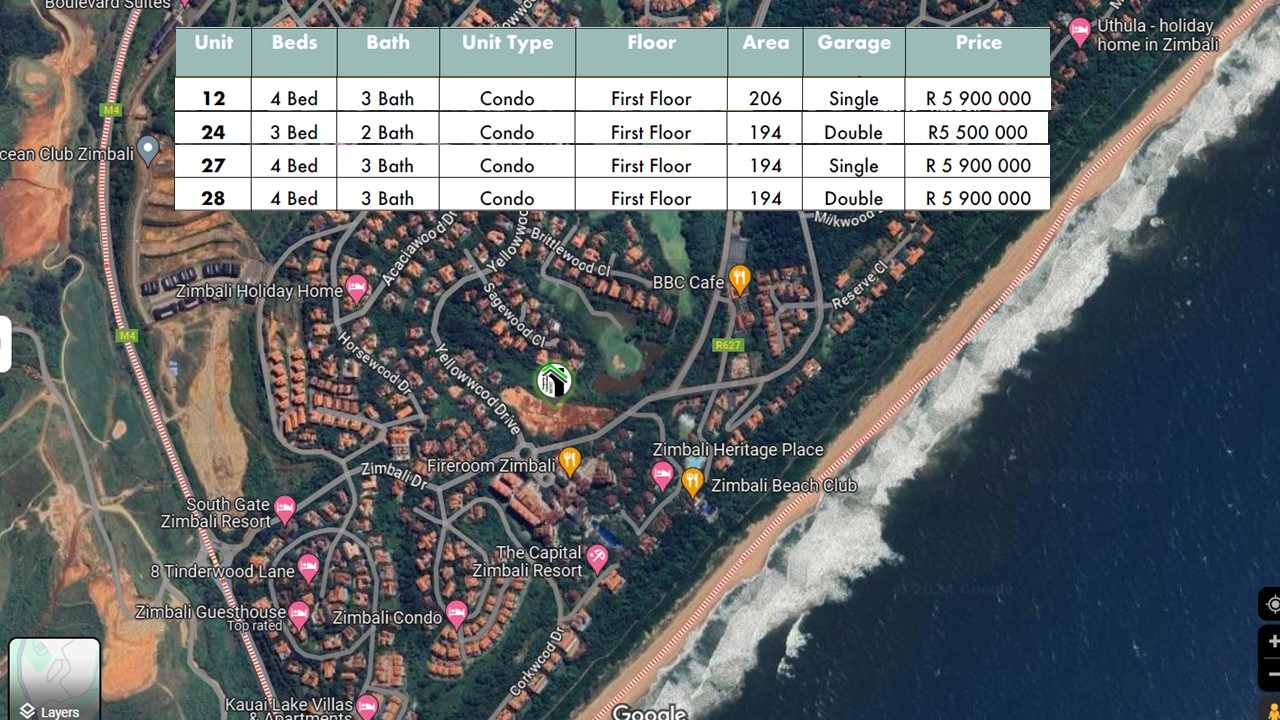This screenshot has width=1280, height=720.
Task: Select the BBC Cafe restaurant pin
Action: (739, 280)
